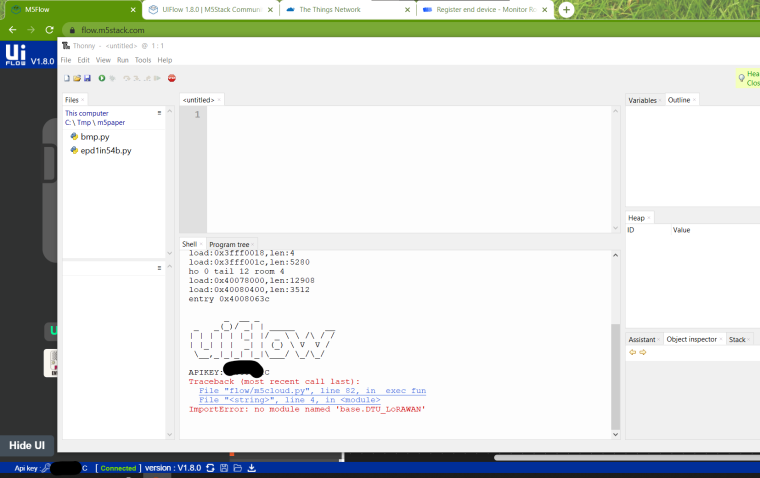Click the refresh icon in UIFlow status bar
This screenshot has width=760, height=478.
210,468
